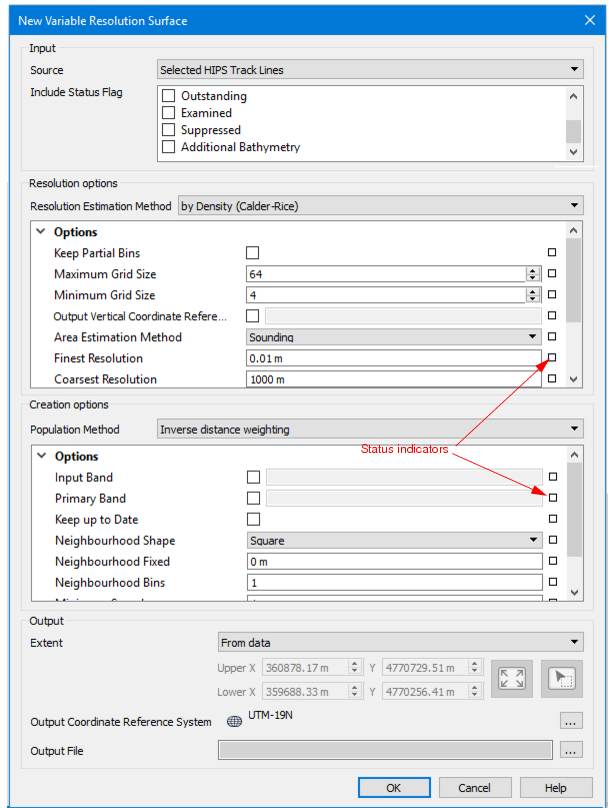609x808 pixels.
Task: Browse for Output Coordinate Reference System
Action: (570, 721)
